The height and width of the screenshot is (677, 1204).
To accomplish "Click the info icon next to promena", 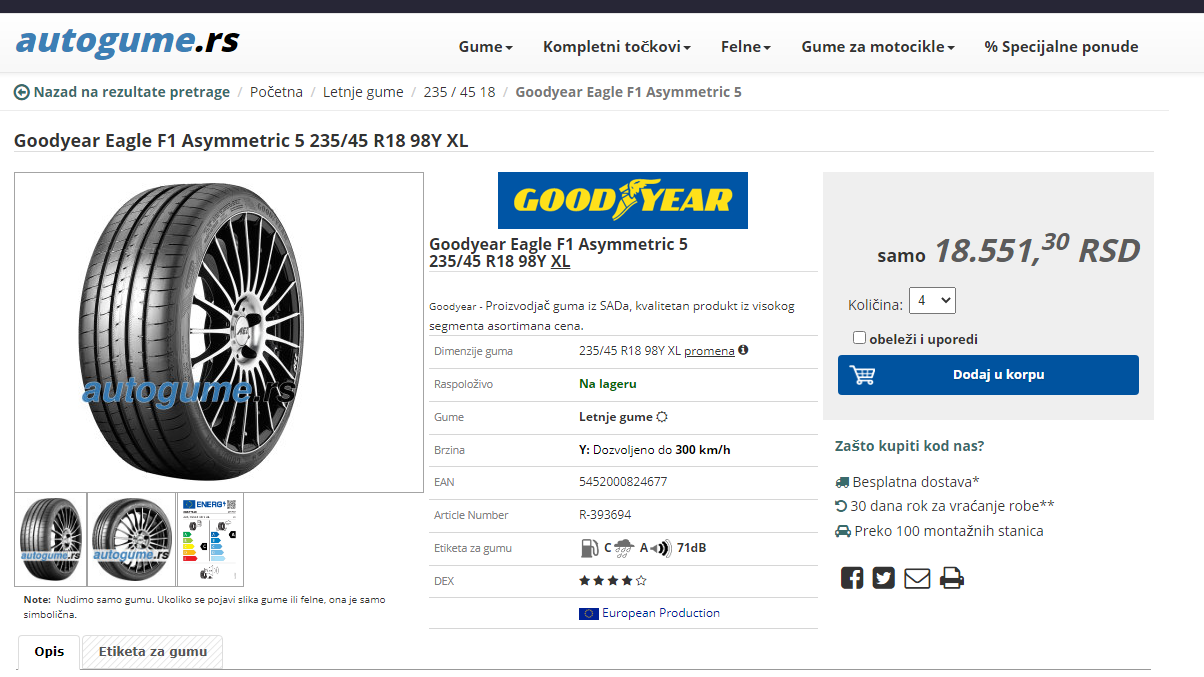I will click(x=743, y=350).
